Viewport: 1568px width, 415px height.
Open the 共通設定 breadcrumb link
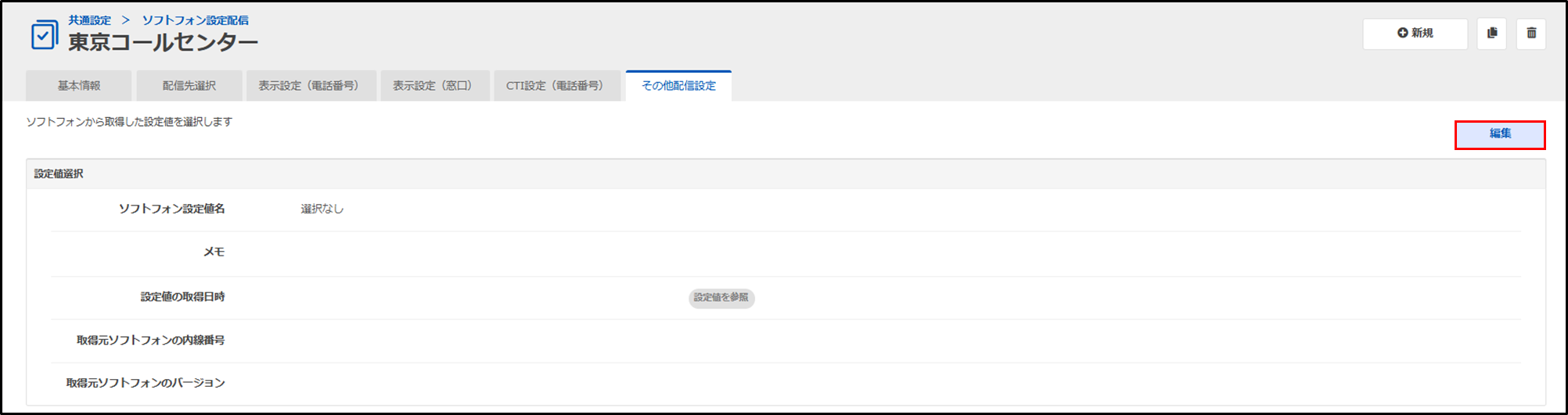click(x=89, y=20)
